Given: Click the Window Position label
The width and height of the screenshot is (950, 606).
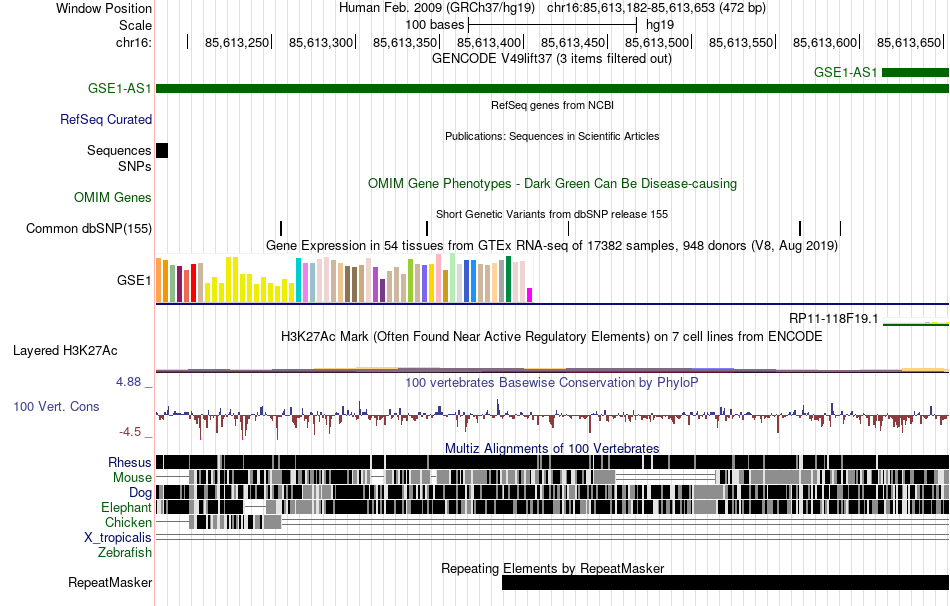Looking at the screenshot, I should click(x=104, y=8).
